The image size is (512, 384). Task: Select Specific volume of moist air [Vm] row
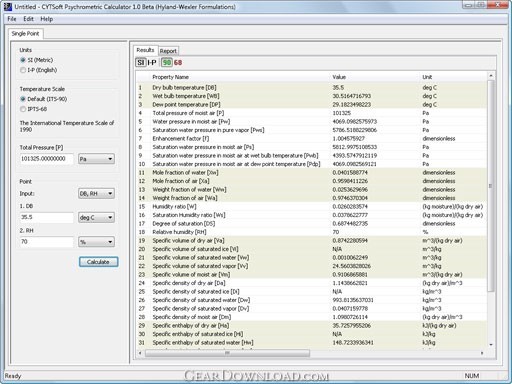pyautogui.click(x=312, y=275)
